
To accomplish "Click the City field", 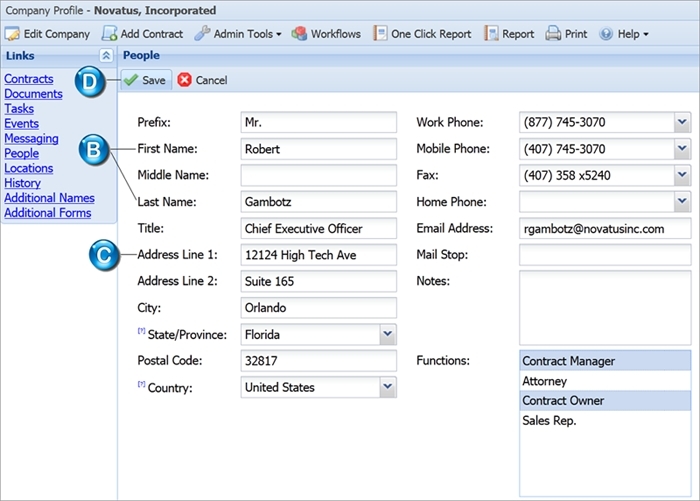I will click(318, 308).
